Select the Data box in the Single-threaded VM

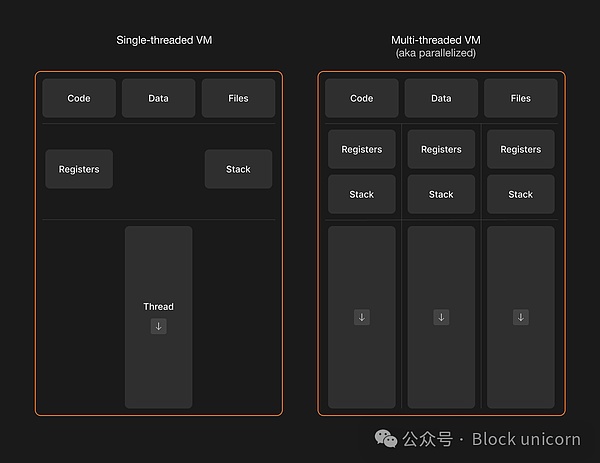coord(158,98)
